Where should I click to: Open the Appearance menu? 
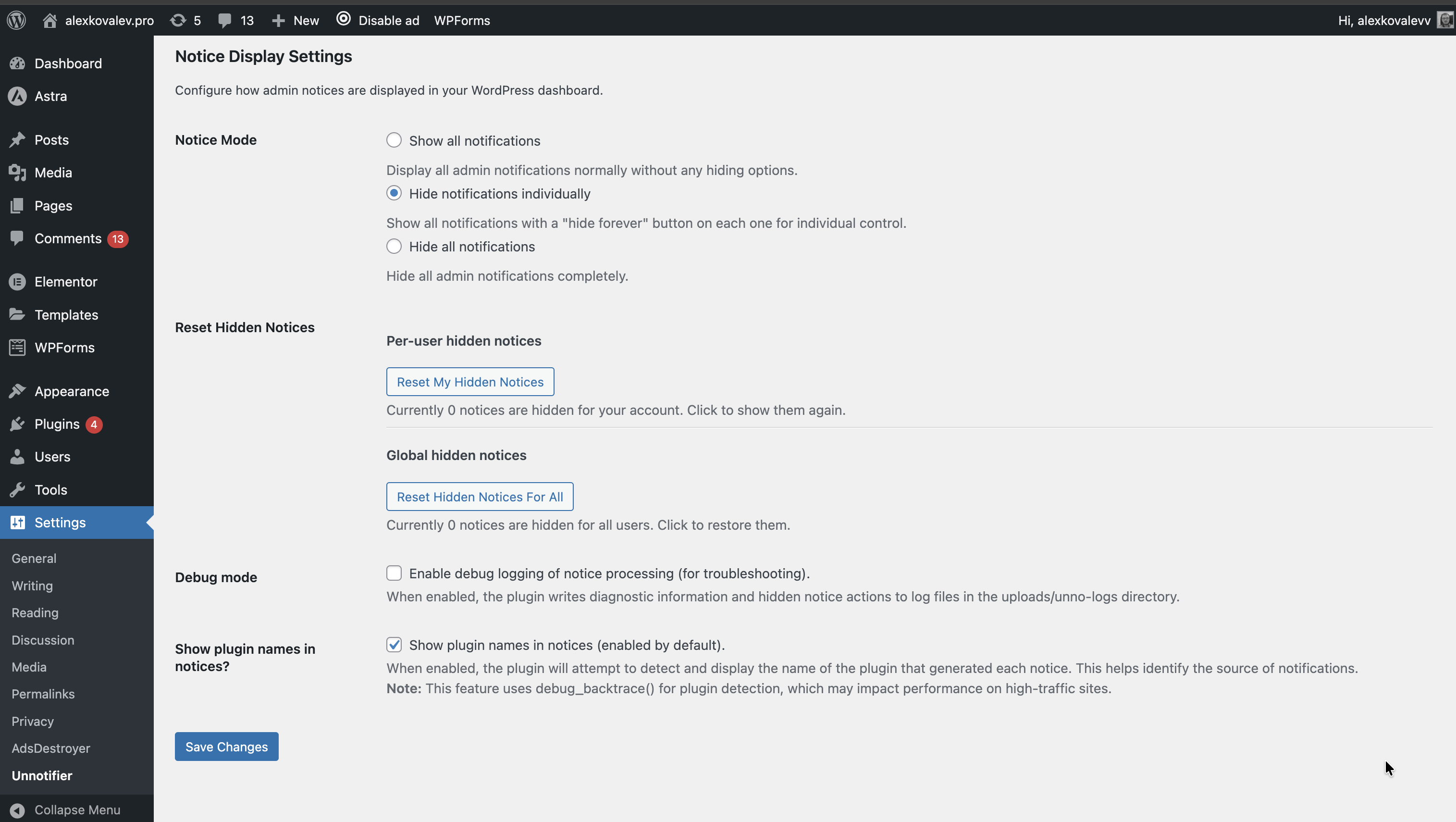pos(71,391)
